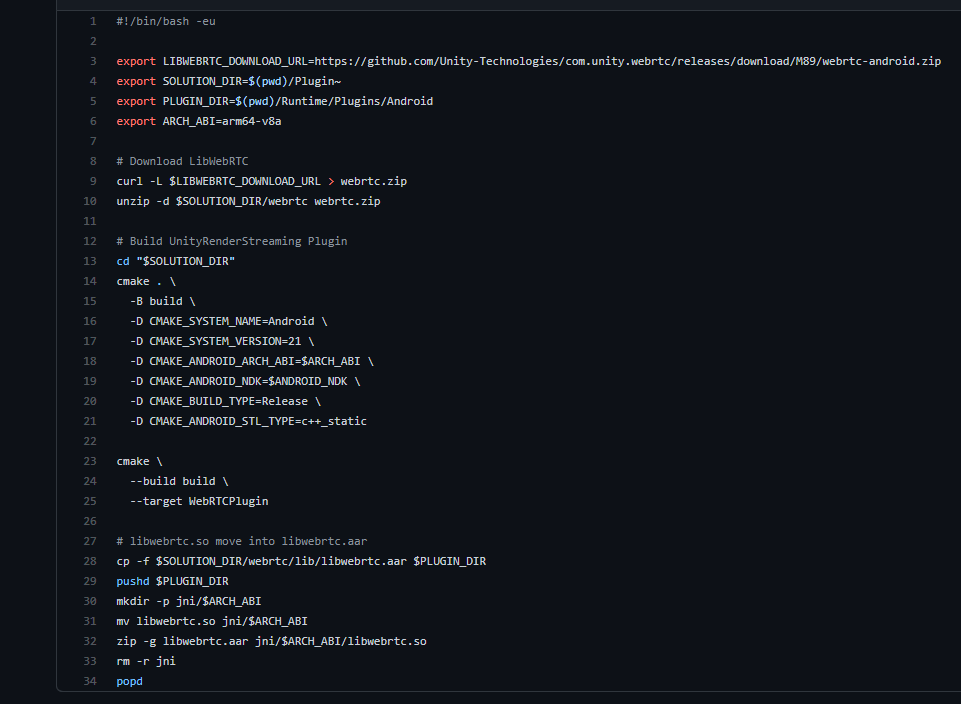This screenshot has width=961, height=704.
Task: Click the cp command on line 28
Action: pos(124,561)
